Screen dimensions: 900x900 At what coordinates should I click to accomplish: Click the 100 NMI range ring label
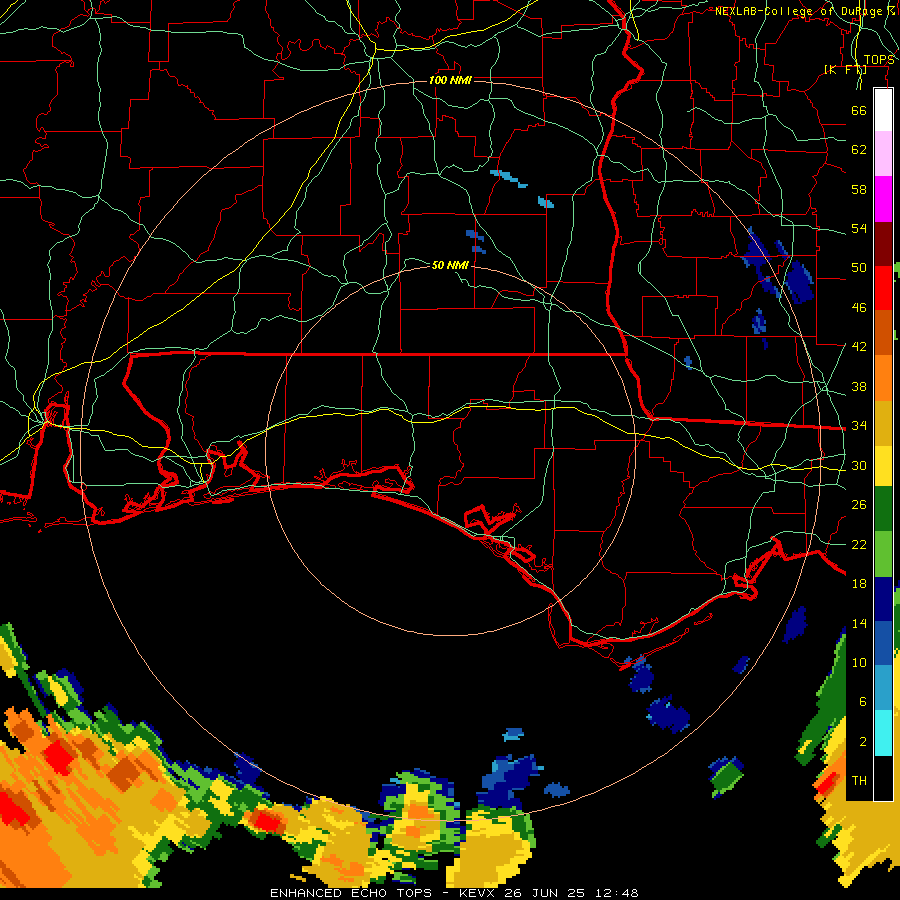[451, 80]
